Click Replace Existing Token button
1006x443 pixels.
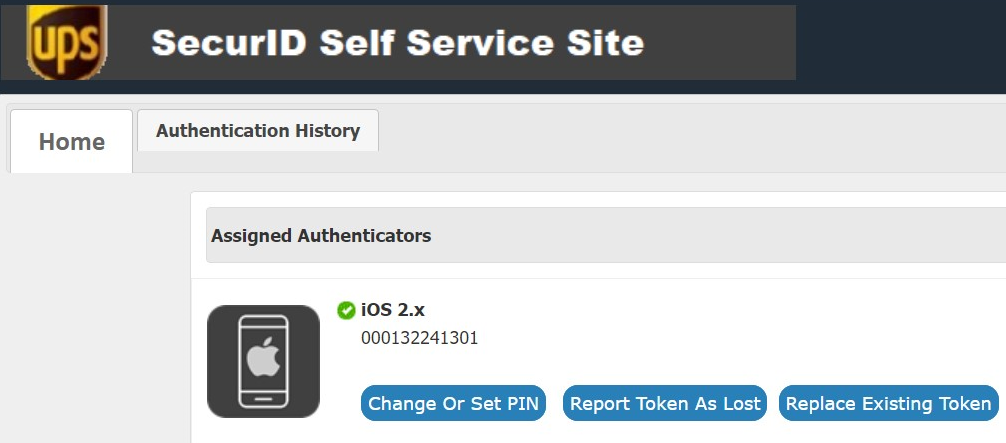click(x=889, y=403)
